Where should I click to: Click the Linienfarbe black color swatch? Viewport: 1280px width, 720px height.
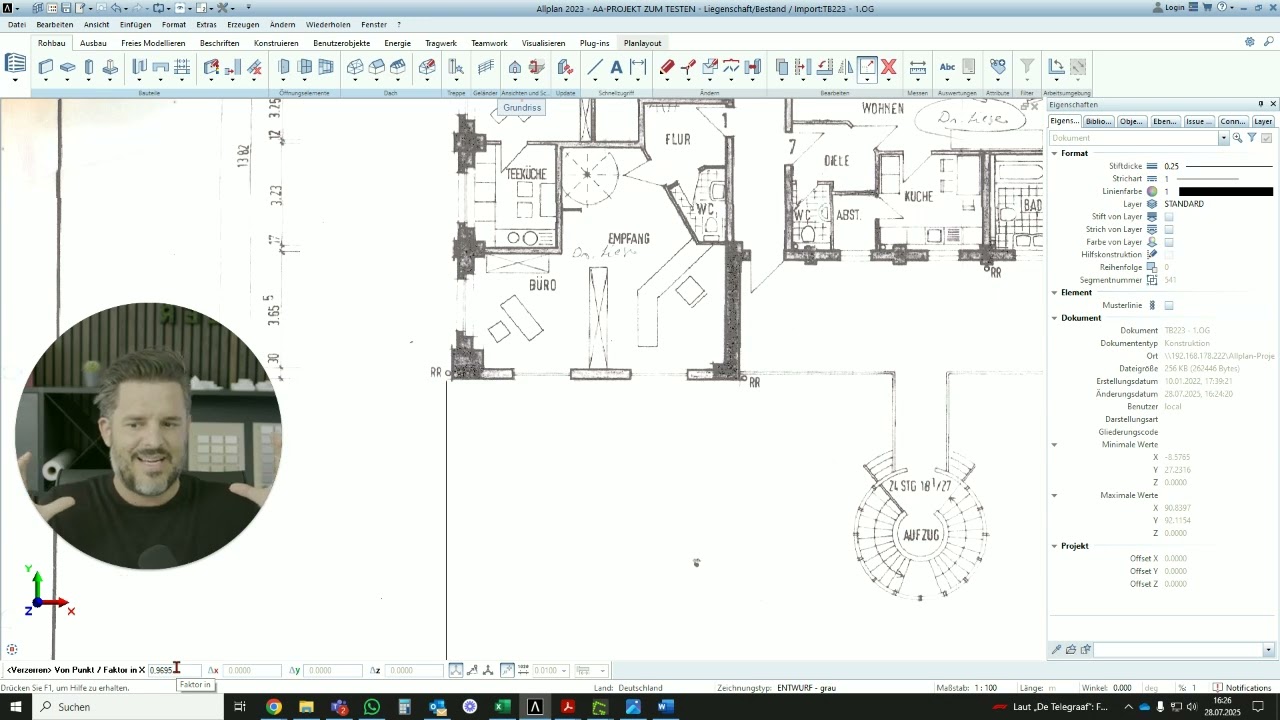[1226, 191]
